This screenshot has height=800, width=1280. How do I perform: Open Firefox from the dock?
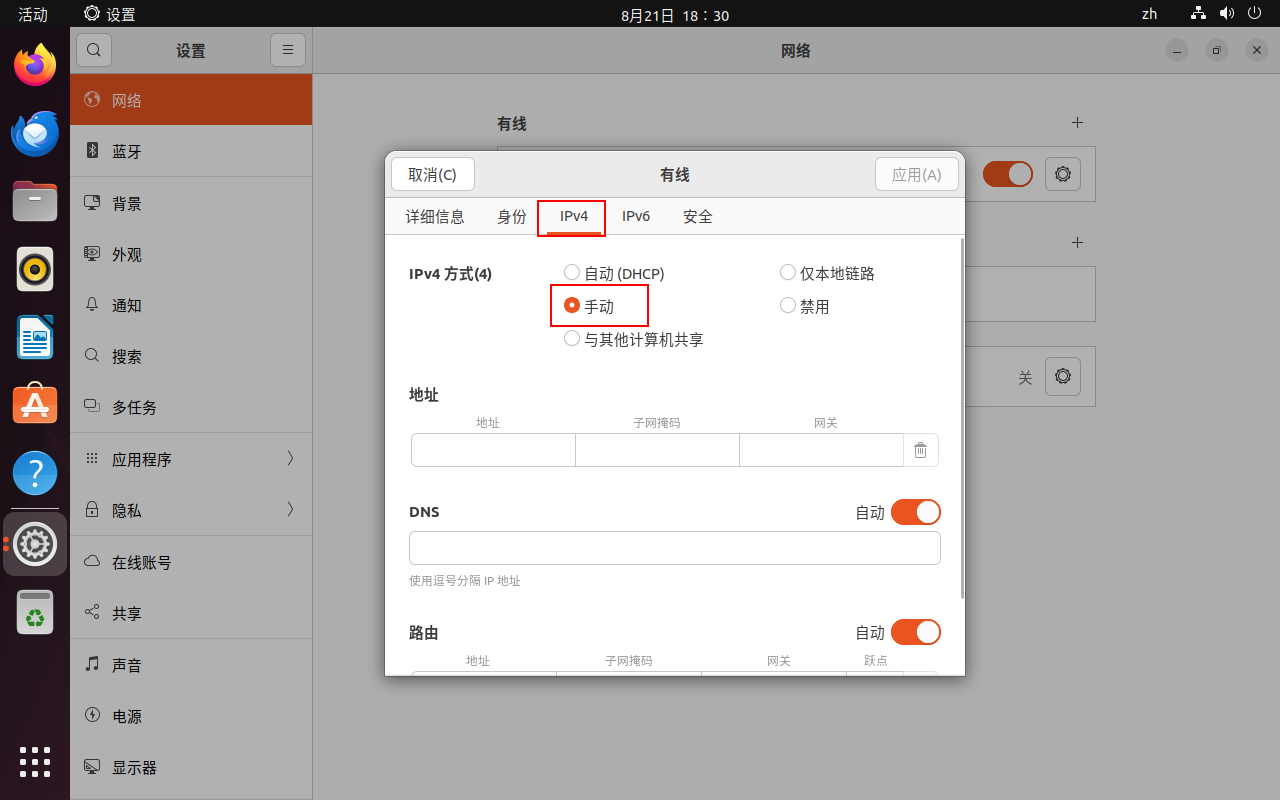pyautogui.click(x=35, y=66)
